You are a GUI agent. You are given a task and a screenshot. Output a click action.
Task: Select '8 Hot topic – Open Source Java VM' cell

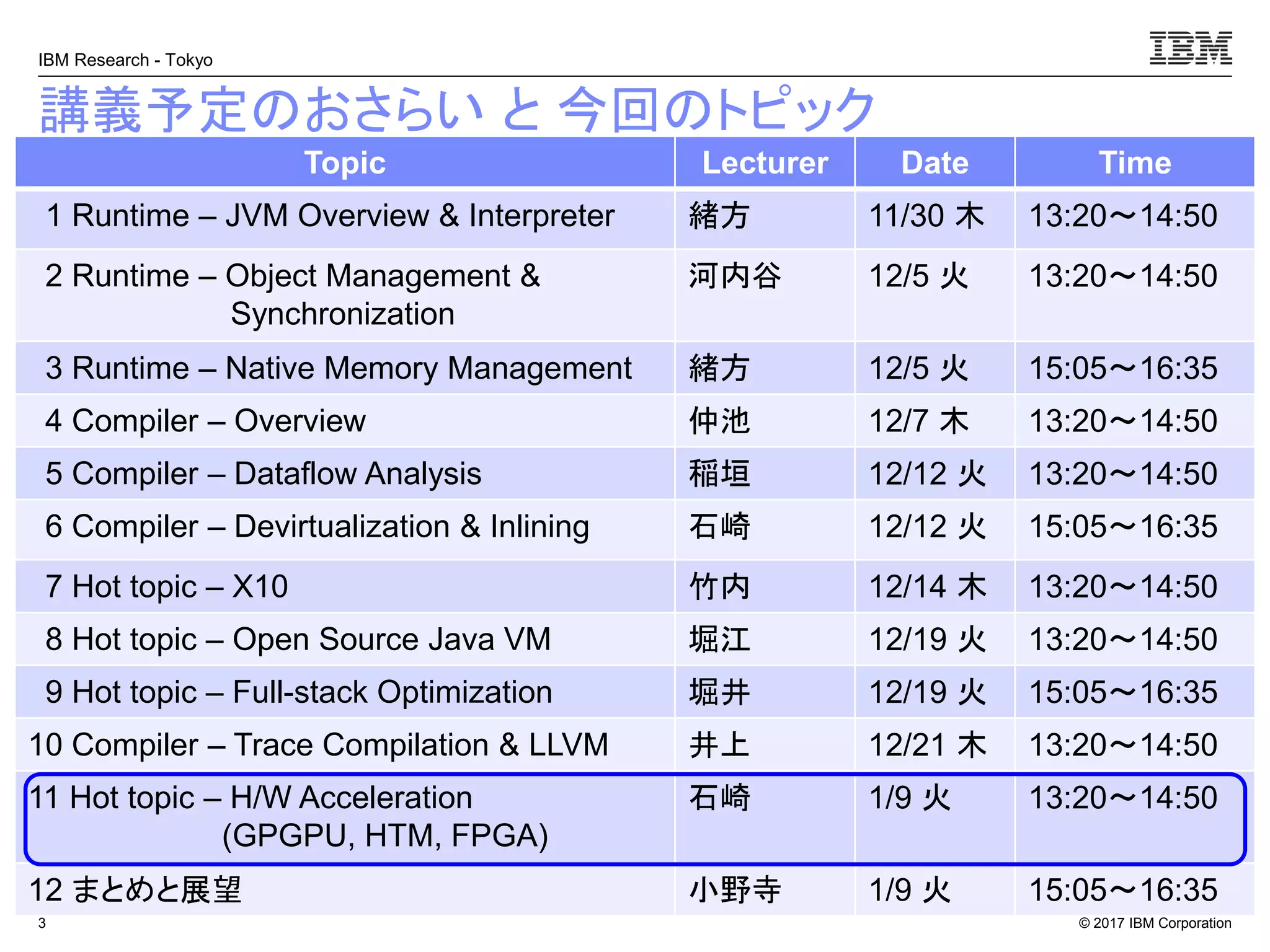(345, 640)
